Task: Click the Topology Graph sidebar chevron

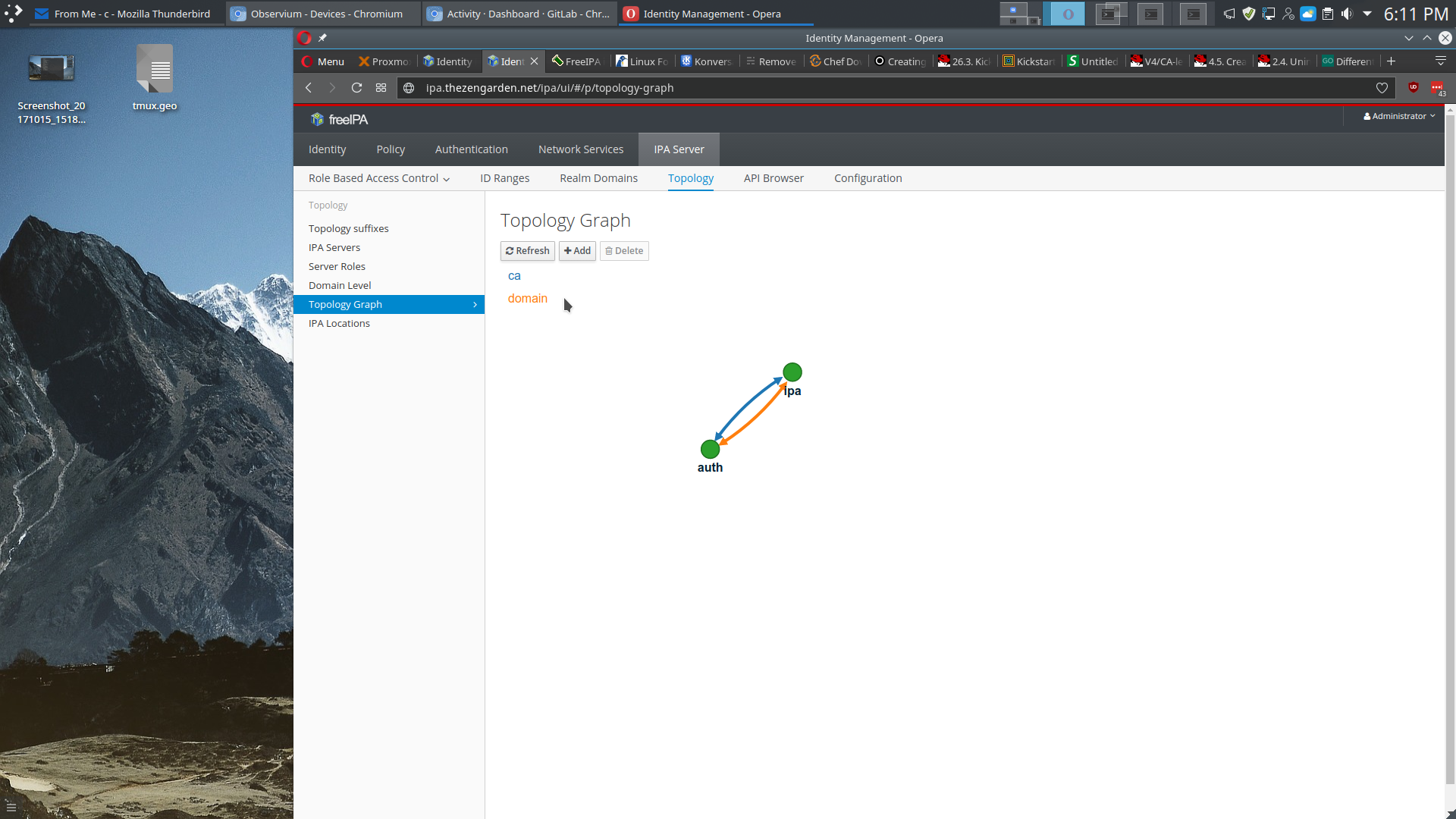Action: click(x=475, y=305)
